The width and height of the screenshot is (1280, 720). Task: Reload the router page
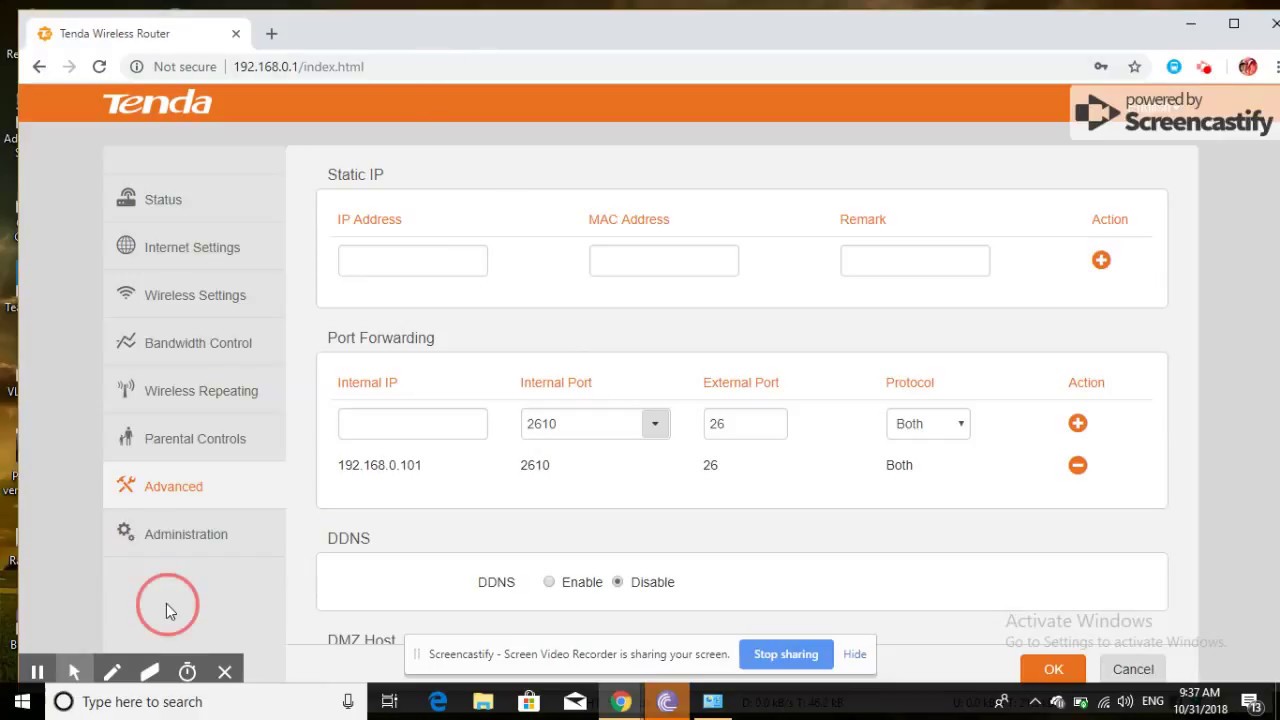coord(99,66)
